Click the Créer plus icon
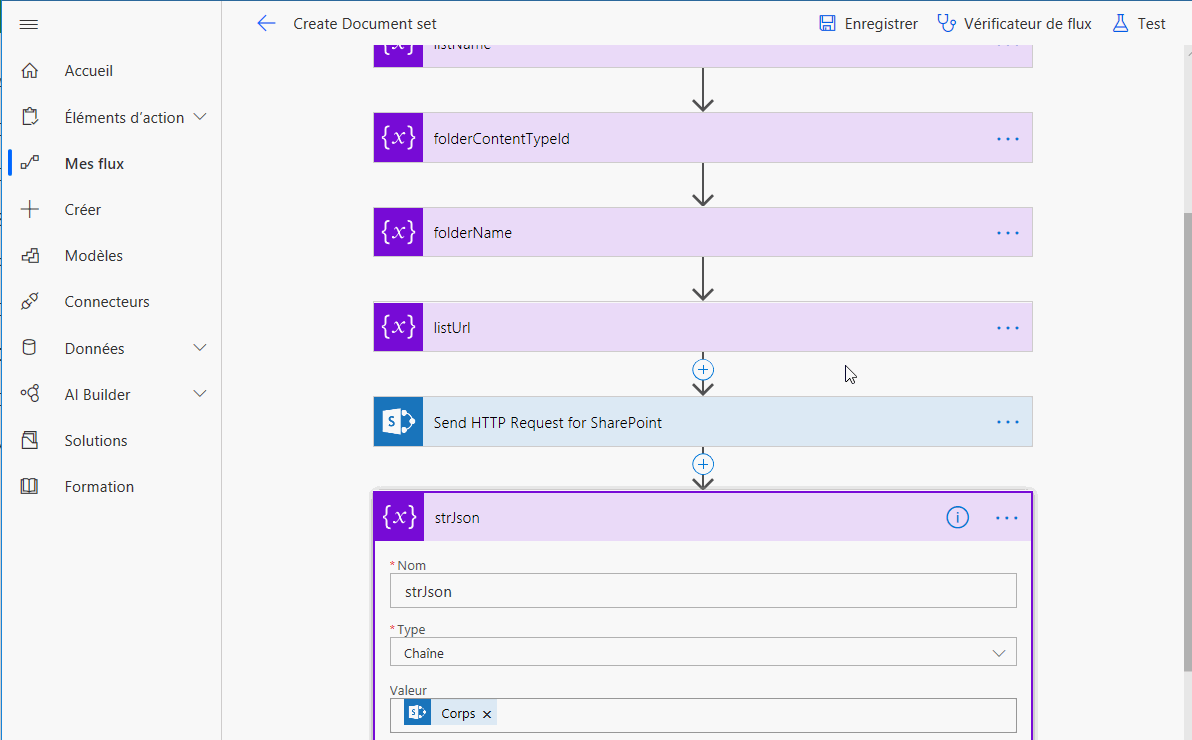This screenshot has height=740, width=1192. [x=30, y=209]
